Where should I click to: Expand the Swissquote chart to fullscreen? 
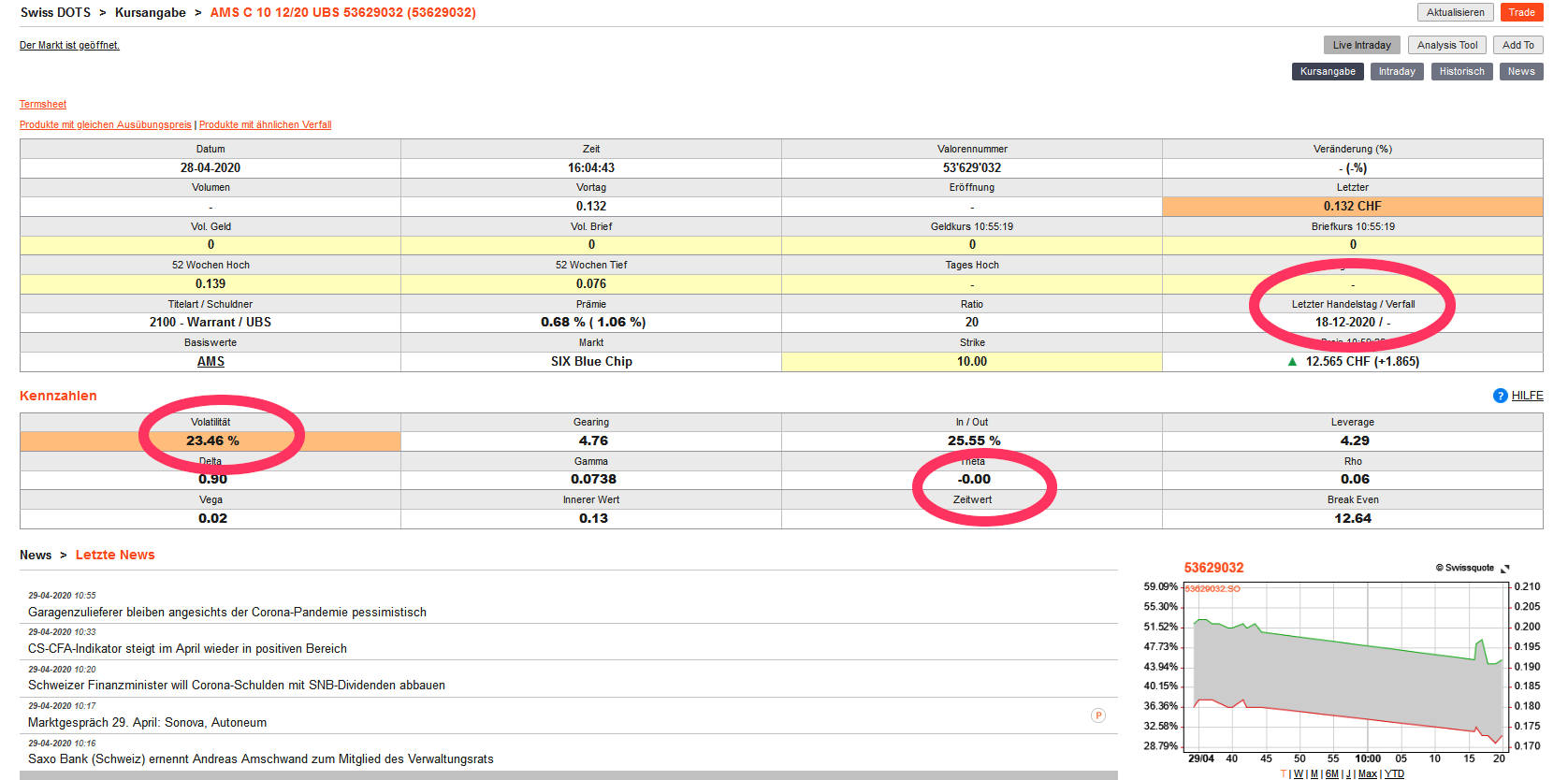coord(1505,569)
